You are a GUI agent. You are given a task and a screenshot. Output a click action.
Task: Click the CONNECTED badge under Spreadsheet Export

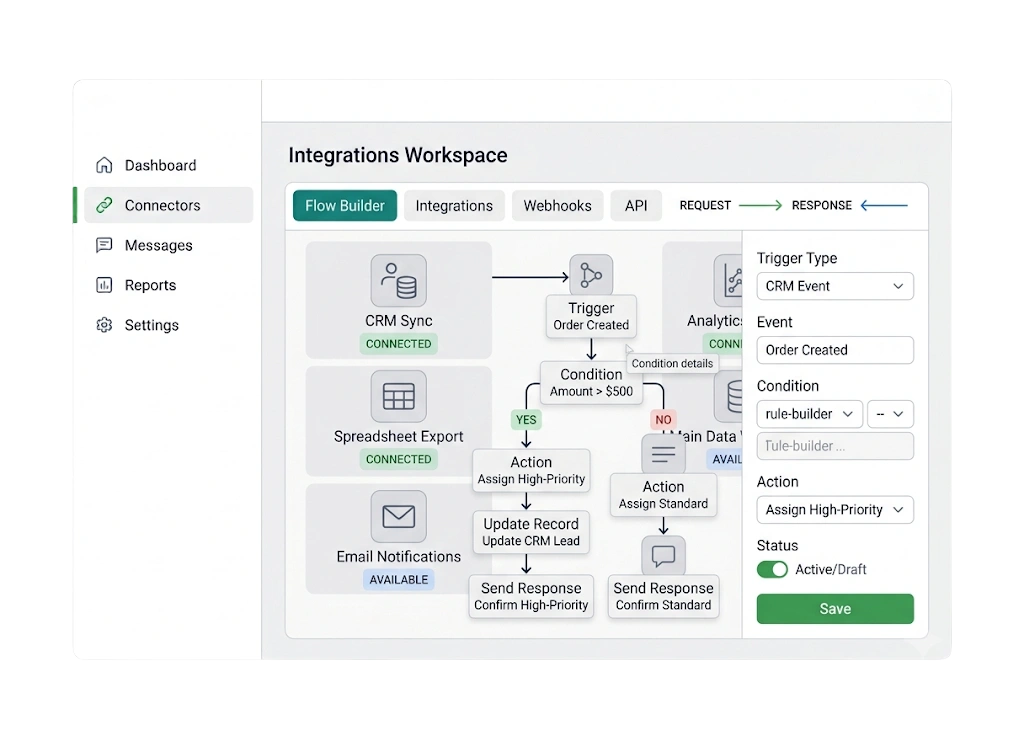pos(398,460)
